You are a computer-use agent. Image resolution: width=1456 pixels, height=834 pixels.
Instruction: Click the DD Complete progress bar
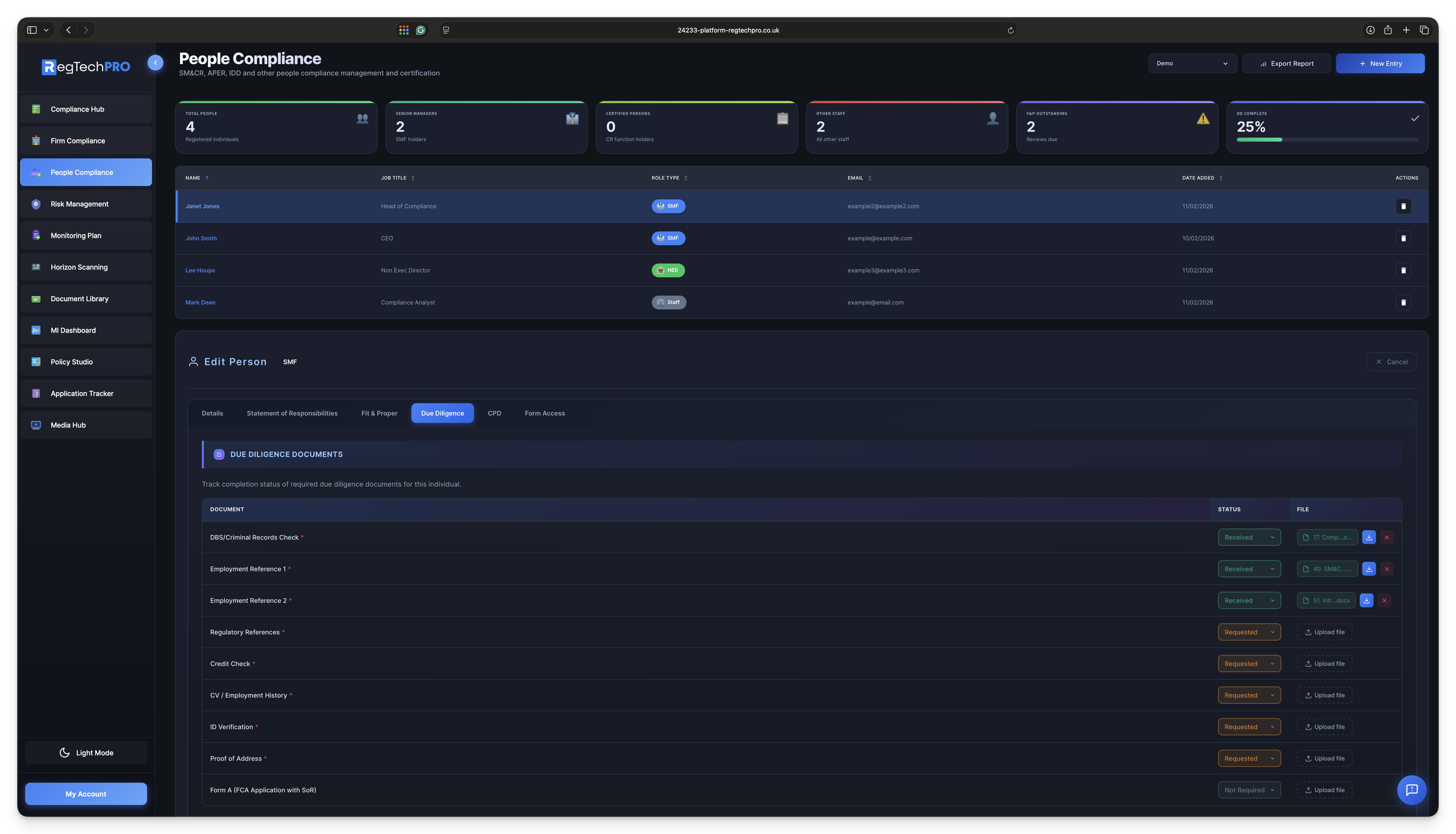click(x=1327, y=140)
